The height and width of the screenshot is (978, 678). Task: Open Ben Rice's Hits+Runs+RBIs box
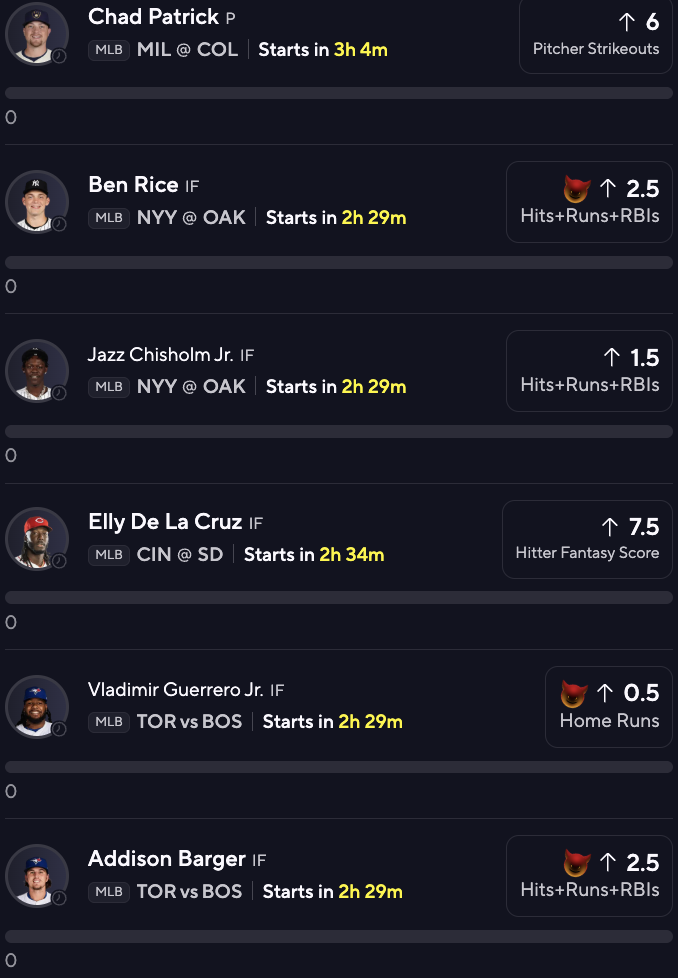pyautogui.click(x=589, y=202)
